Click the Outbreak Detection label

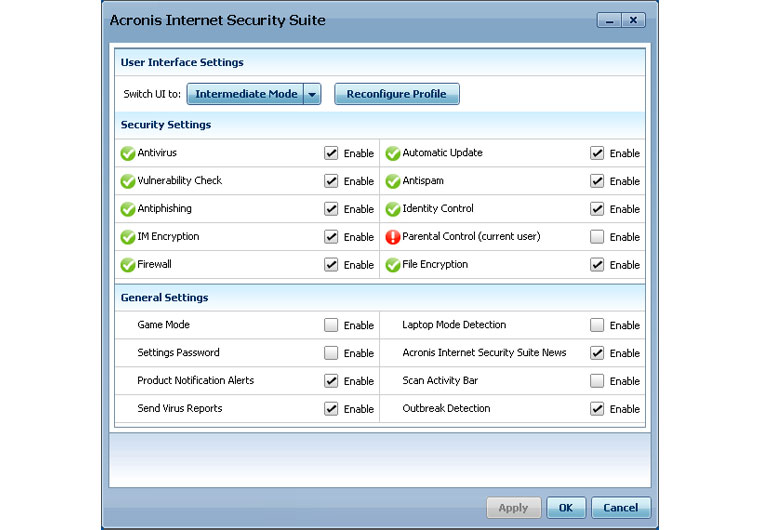446,408
